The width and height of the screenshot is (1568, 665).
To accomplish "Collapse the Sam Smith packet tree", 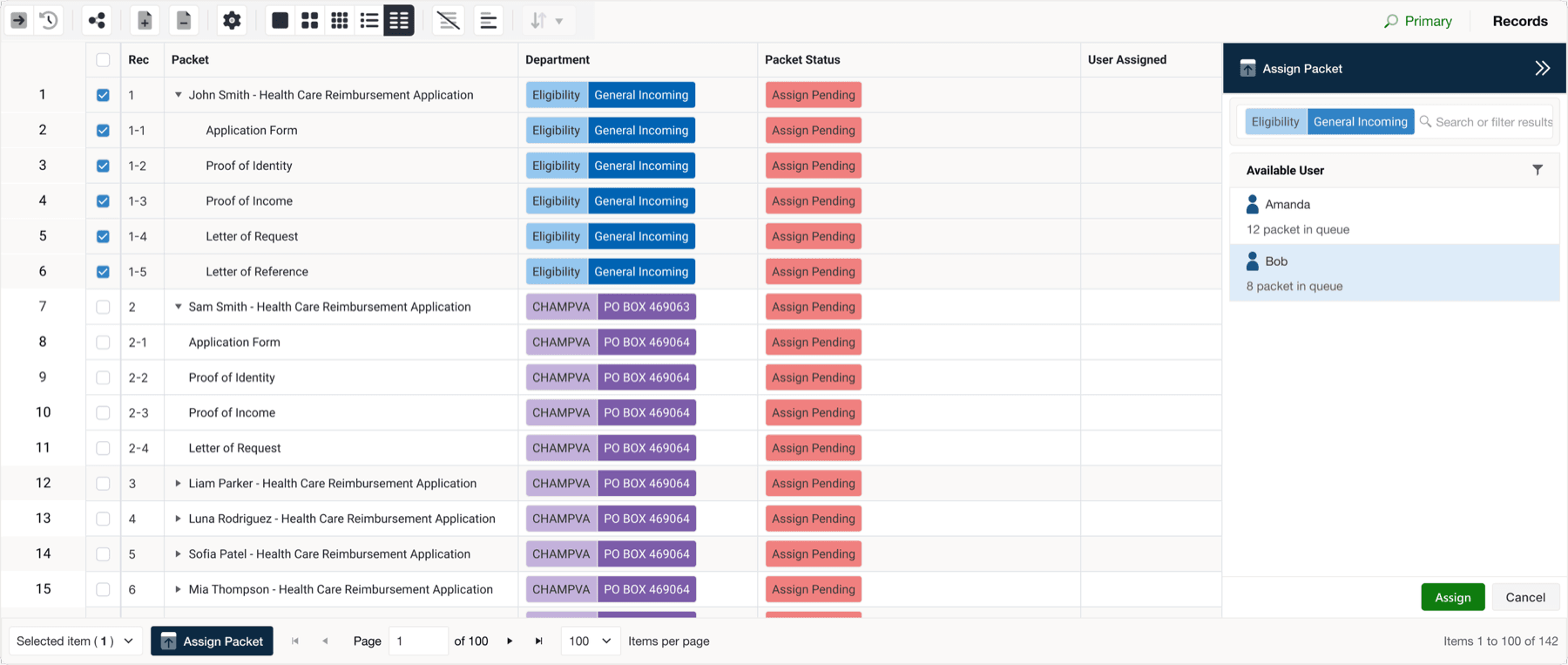I will (178, 307).
